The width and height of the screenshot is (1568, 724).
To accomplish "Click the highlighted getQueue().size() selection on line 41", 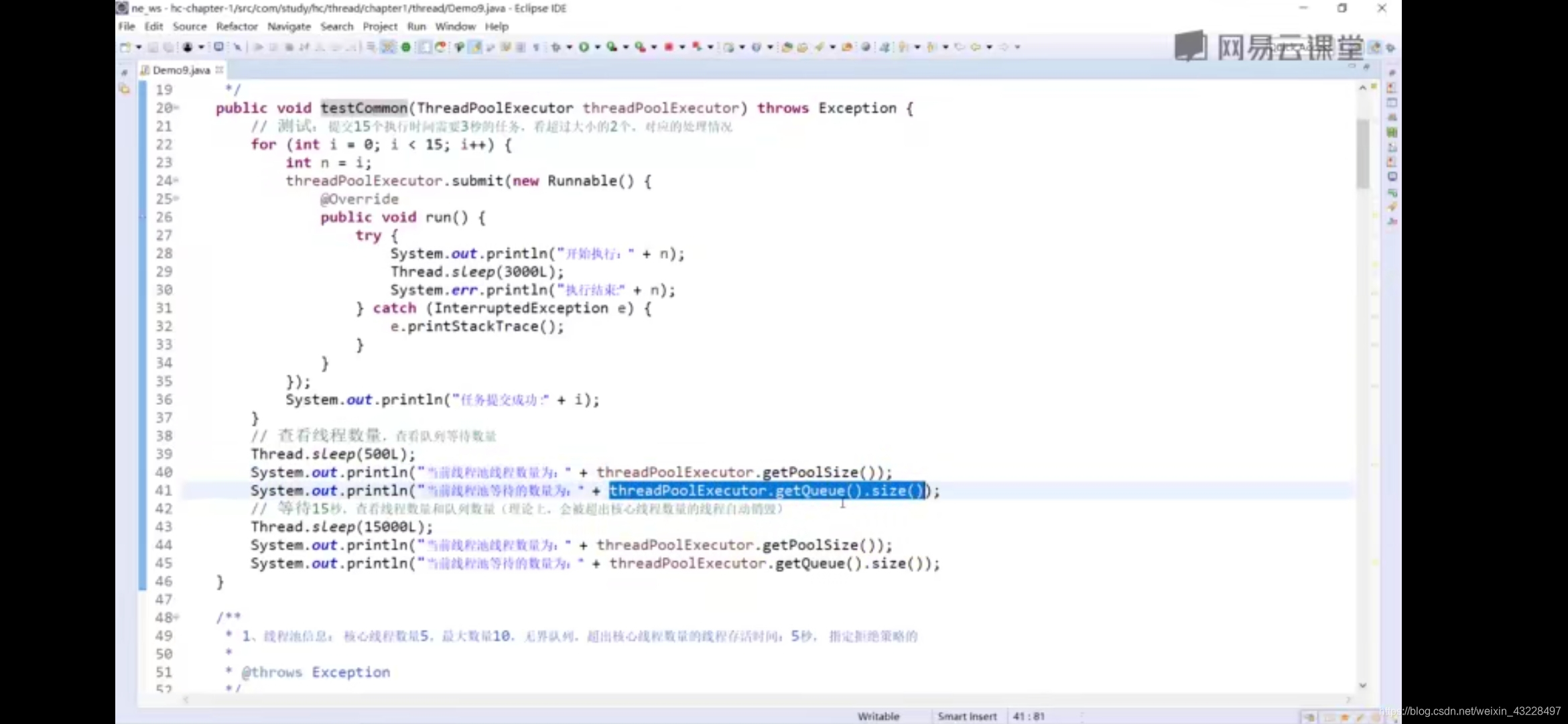I will (x=767, y=491).
